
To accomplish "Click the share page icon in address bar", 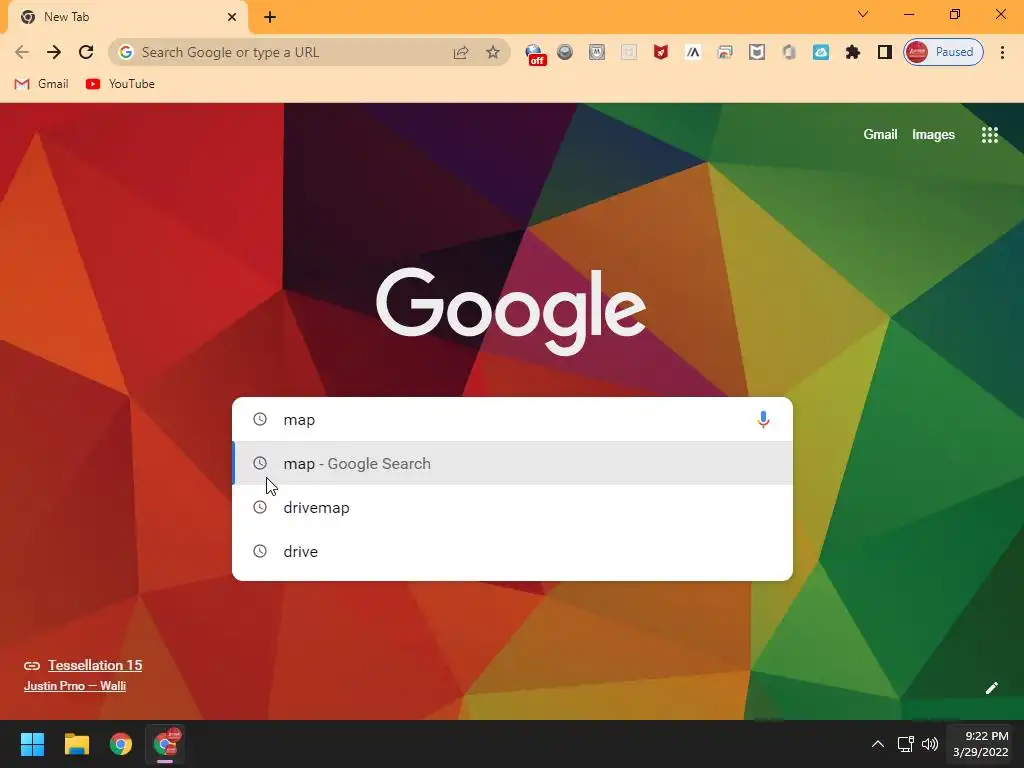I will tap(461, 52).
